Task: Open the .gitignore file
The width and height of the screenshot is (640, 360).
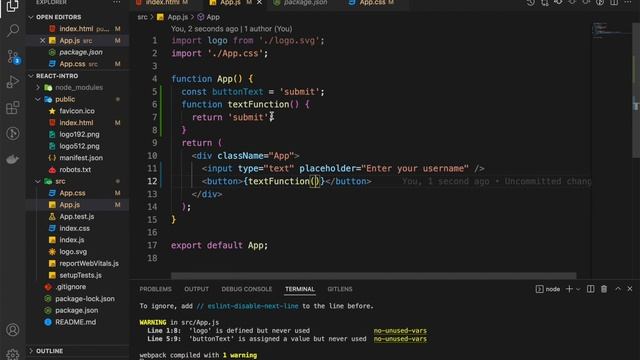Action: click(x=71, y=287)
